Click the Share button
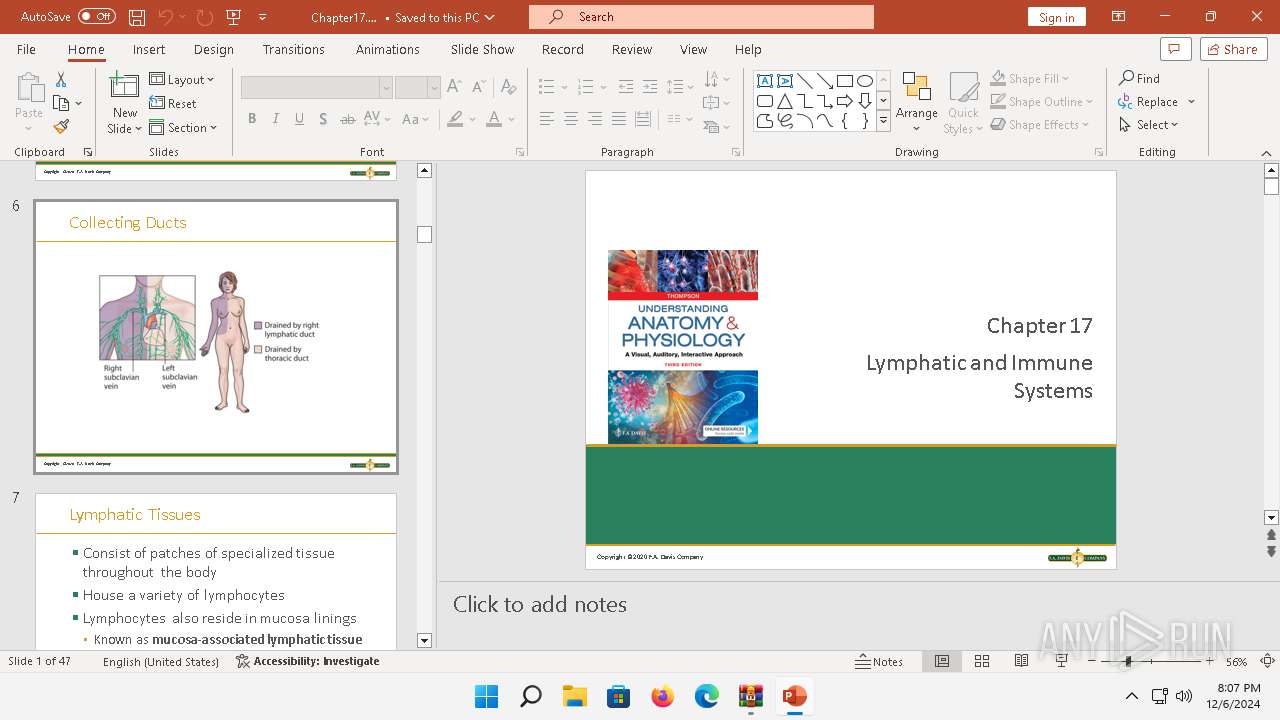The image size is (1280, 720). pyautogui.click(x=1233, y=49)
